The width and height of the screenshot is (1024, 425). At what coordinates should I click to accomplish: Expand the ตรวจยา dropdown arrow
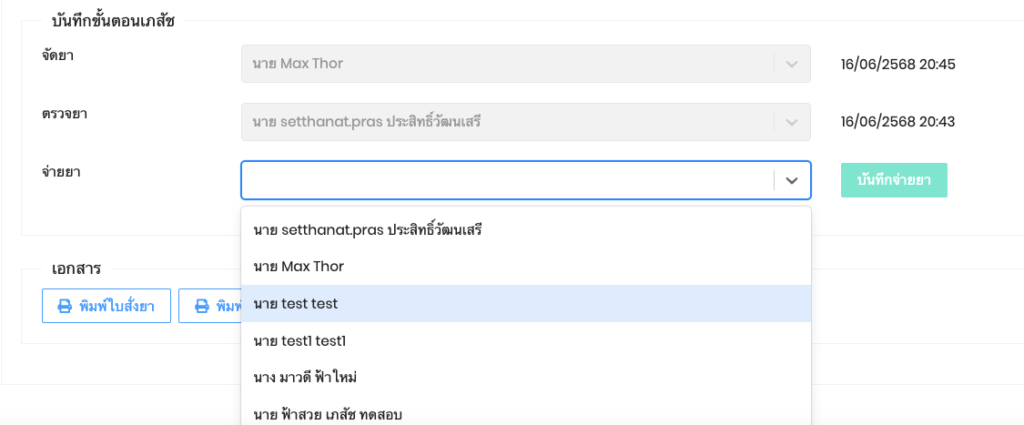tap(792, 122)
